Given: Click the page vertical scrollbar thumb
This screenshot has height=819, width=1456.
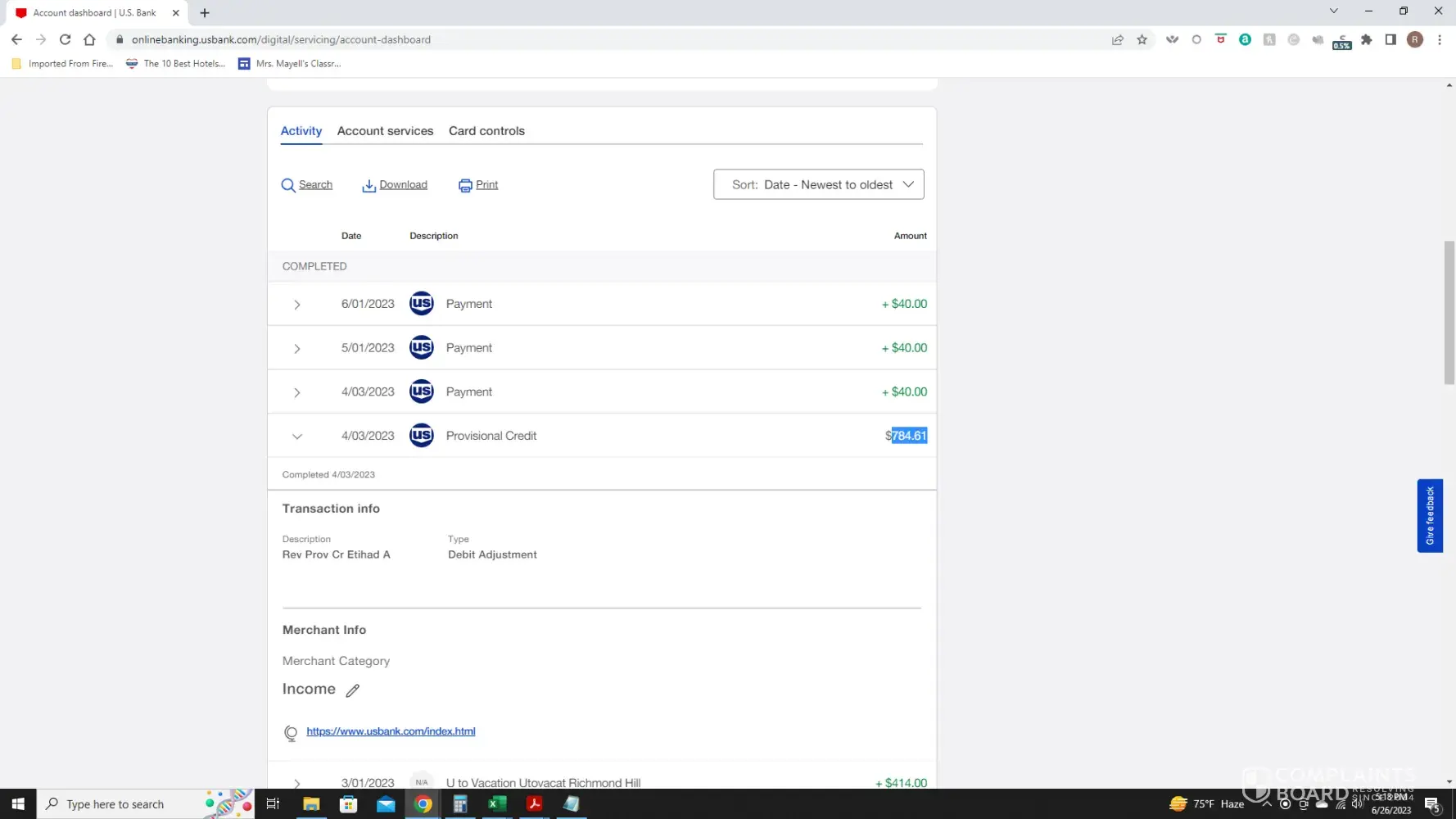Looking at the screenshot, I should click(x=1449, y=311).
